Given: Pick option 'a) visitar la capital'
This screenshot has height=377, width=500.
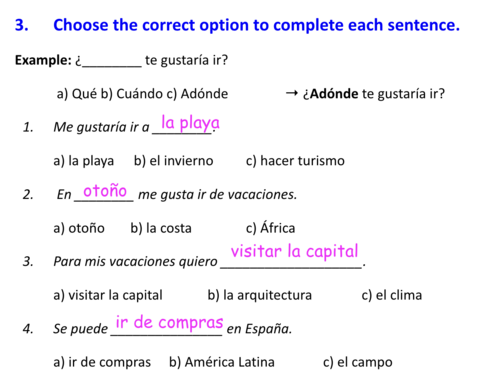Looking at the screenshot, I should coord(108,295).
